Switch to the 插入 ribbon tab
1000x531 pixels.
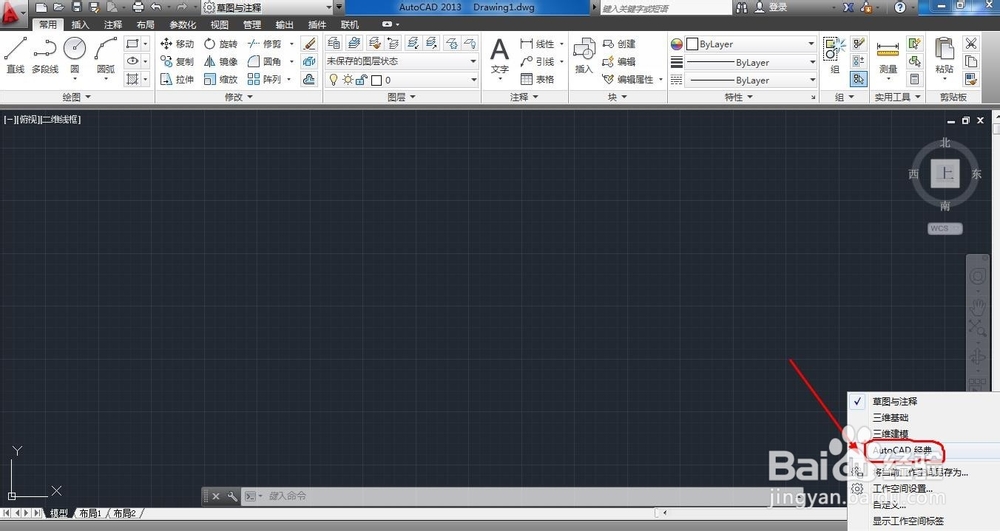[80, 25]
